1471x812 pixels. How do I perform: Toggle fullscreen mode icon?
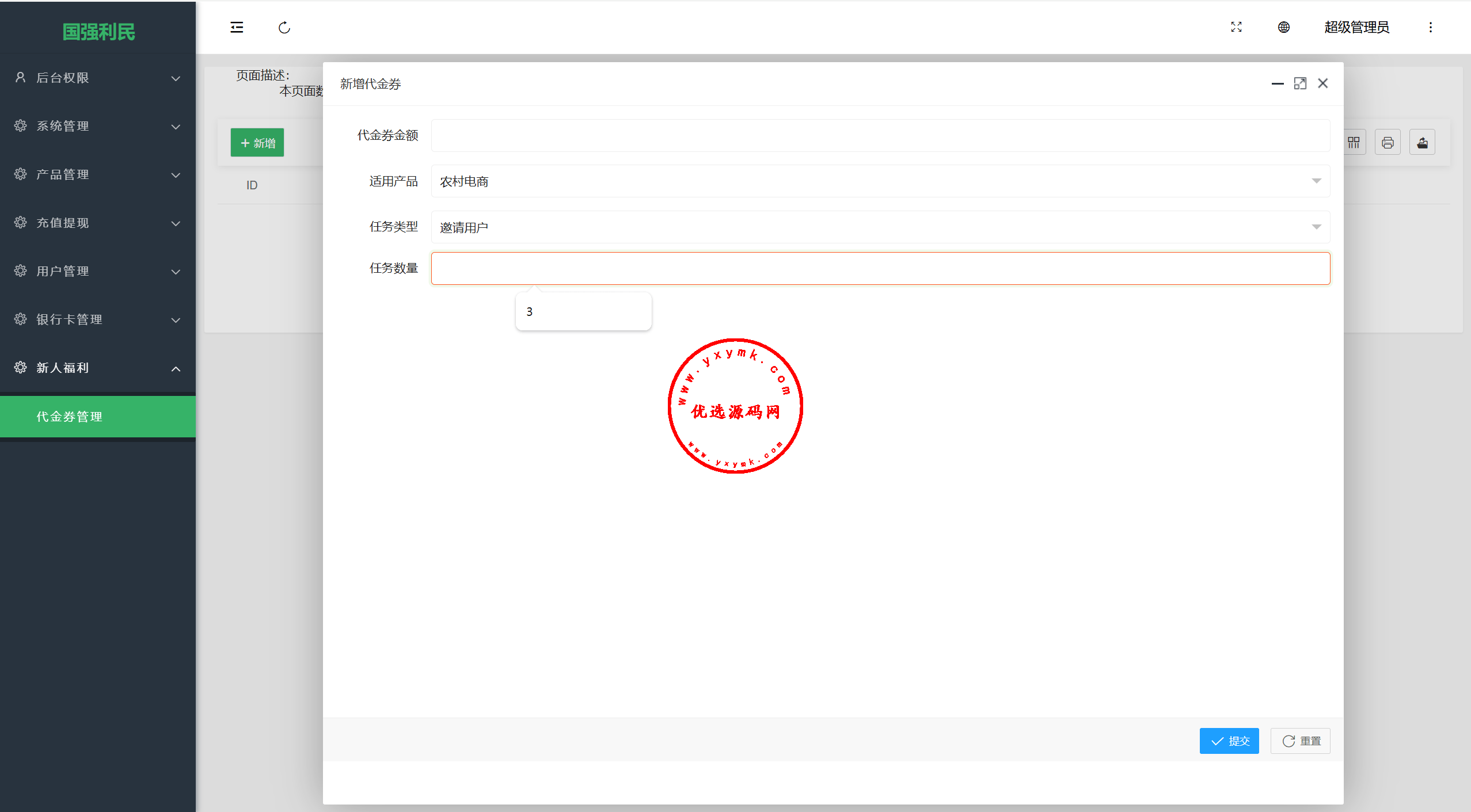pos(1236,27)
